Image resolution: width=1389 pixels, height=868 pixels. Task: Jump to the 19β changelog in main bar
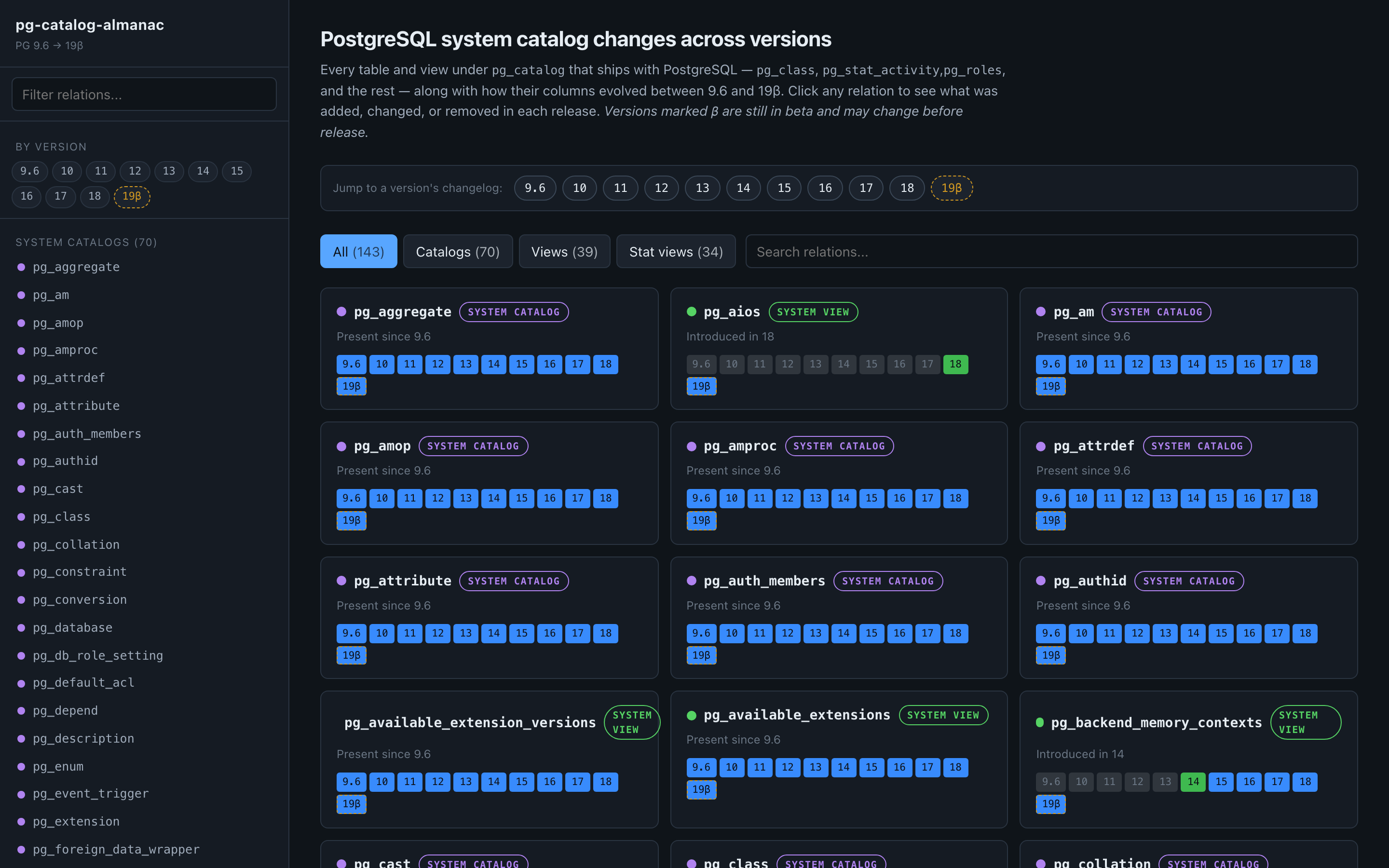click(x=951, y=188)
